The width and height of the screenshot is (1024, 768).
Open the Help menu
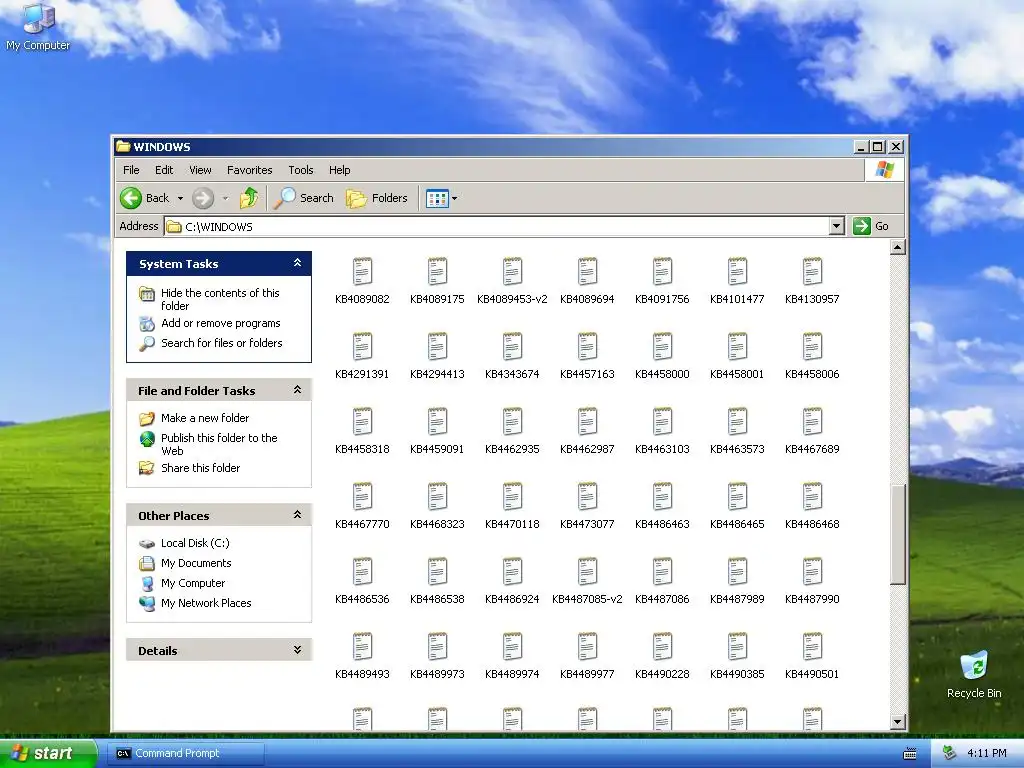[340, 170]
